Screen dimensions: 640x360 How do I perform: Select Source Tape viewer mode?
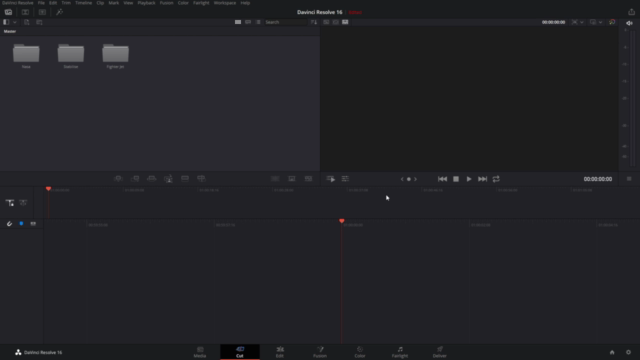coord(336,22)
